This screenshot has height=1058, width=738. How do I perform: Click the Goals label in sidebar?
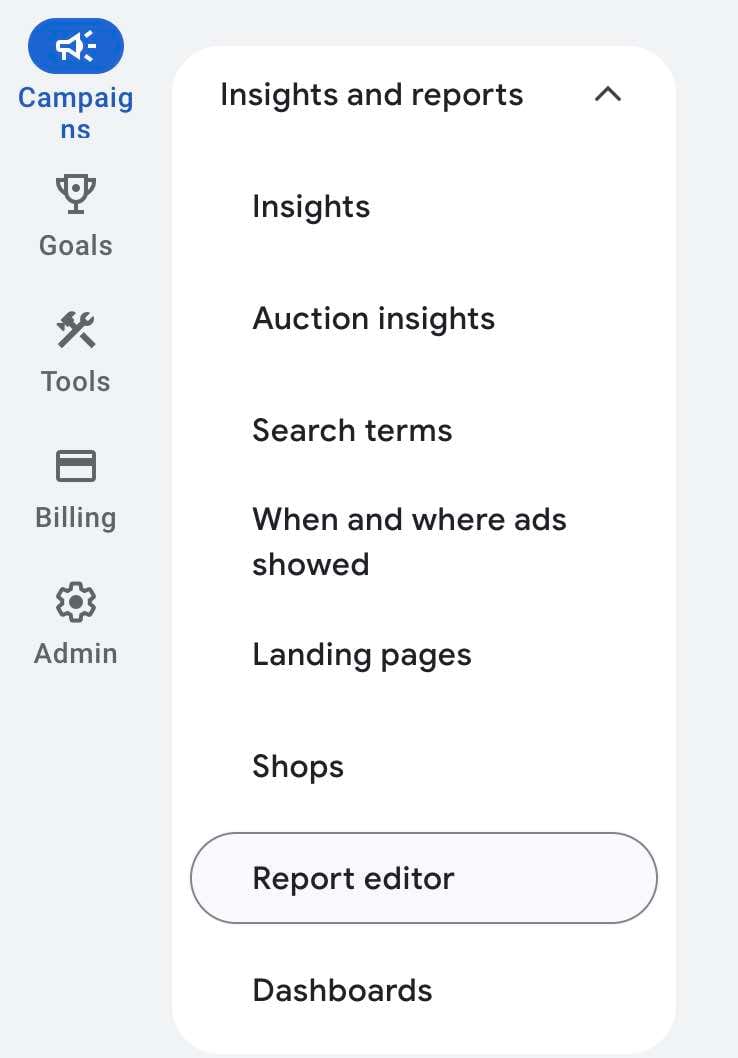tap(76, 245)
